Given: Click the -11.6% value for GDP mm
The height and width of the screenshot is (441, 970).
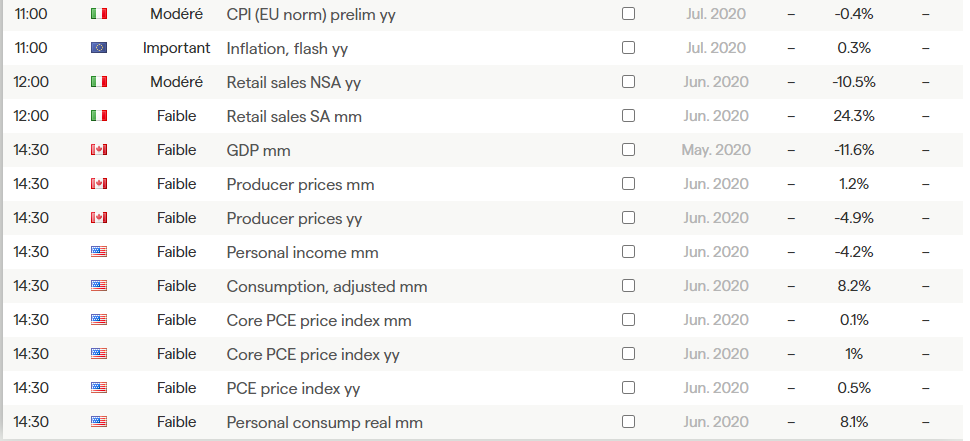Looking at the screenshot, I should [x=853, y=150].
